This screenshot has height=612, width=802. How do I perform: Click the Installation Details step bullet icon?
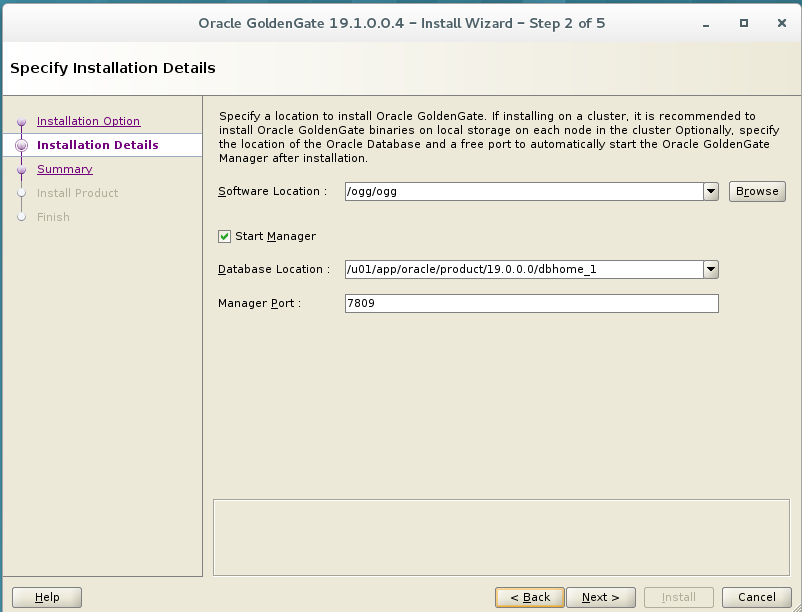point(21,145)
